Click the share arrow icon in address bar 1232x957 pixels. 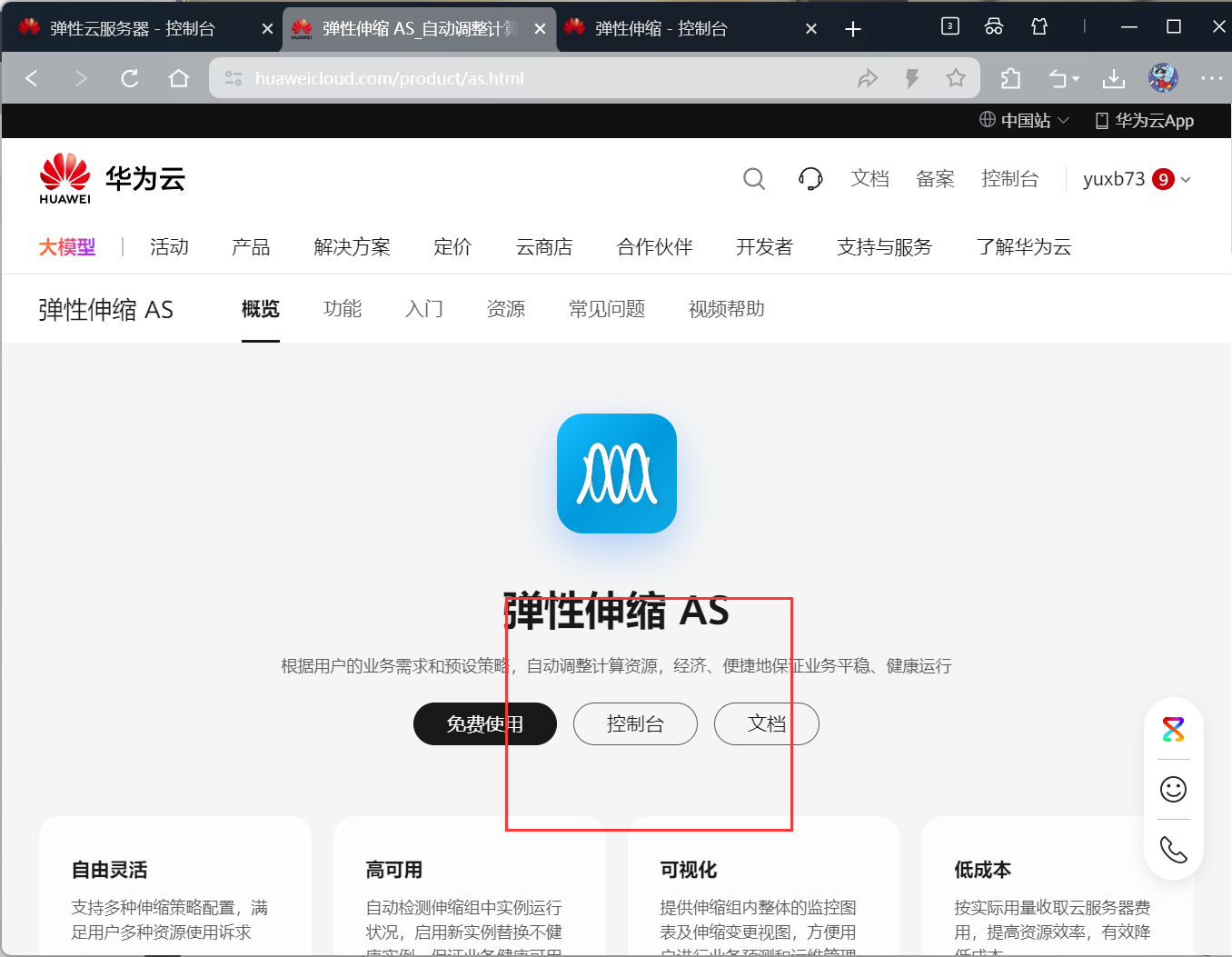point(868,79)
